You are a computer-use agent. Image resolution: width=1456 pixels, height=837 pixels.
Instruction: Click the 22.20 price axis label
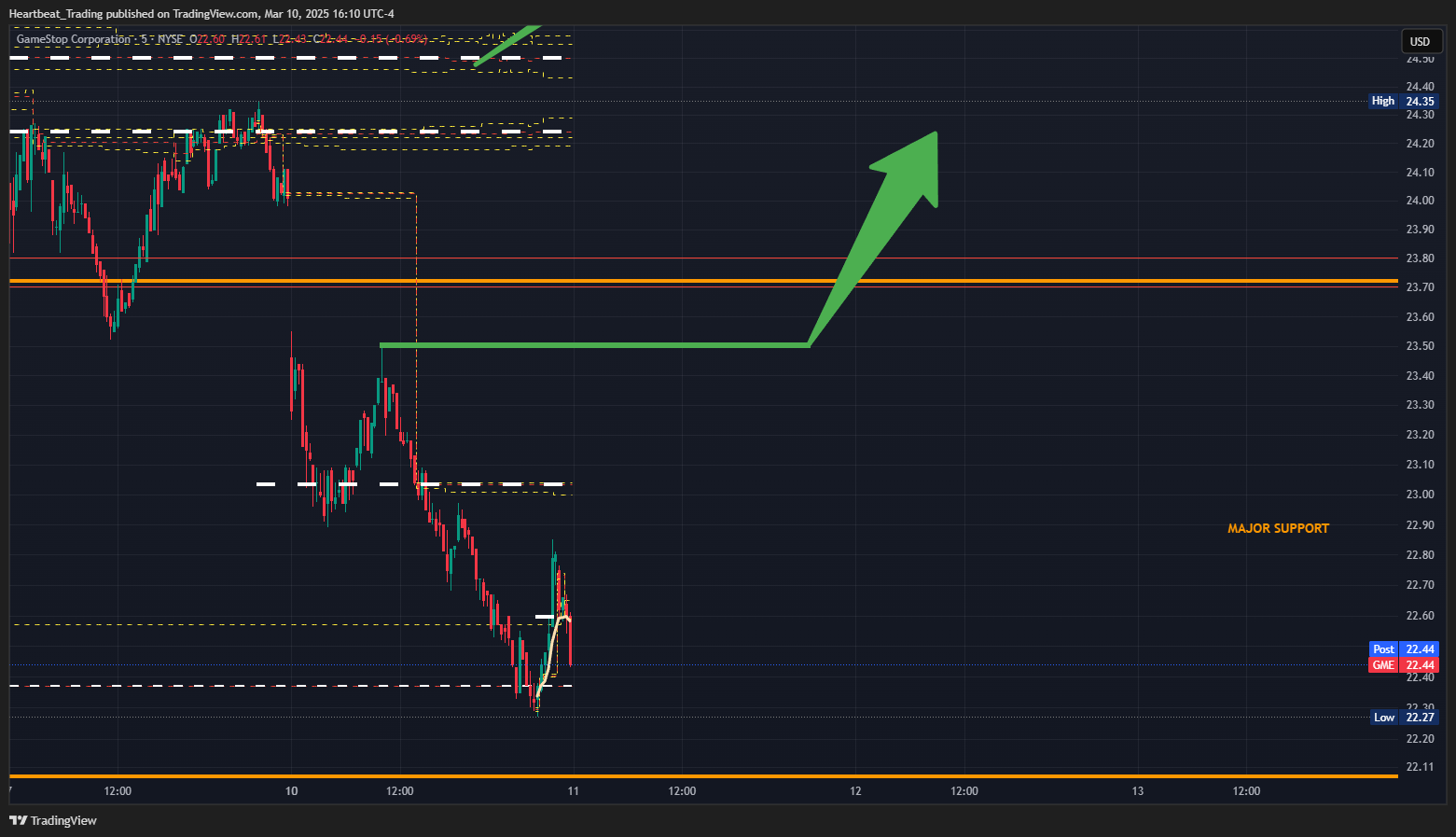pyautogui.click(x=1420, y=739)
